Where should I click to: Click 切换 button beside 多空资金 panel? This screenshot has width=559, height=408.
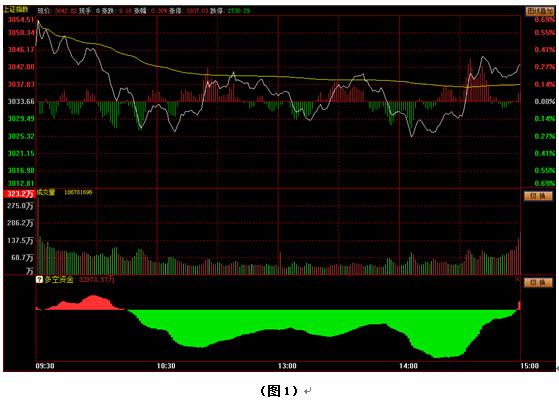coord(538,283)
